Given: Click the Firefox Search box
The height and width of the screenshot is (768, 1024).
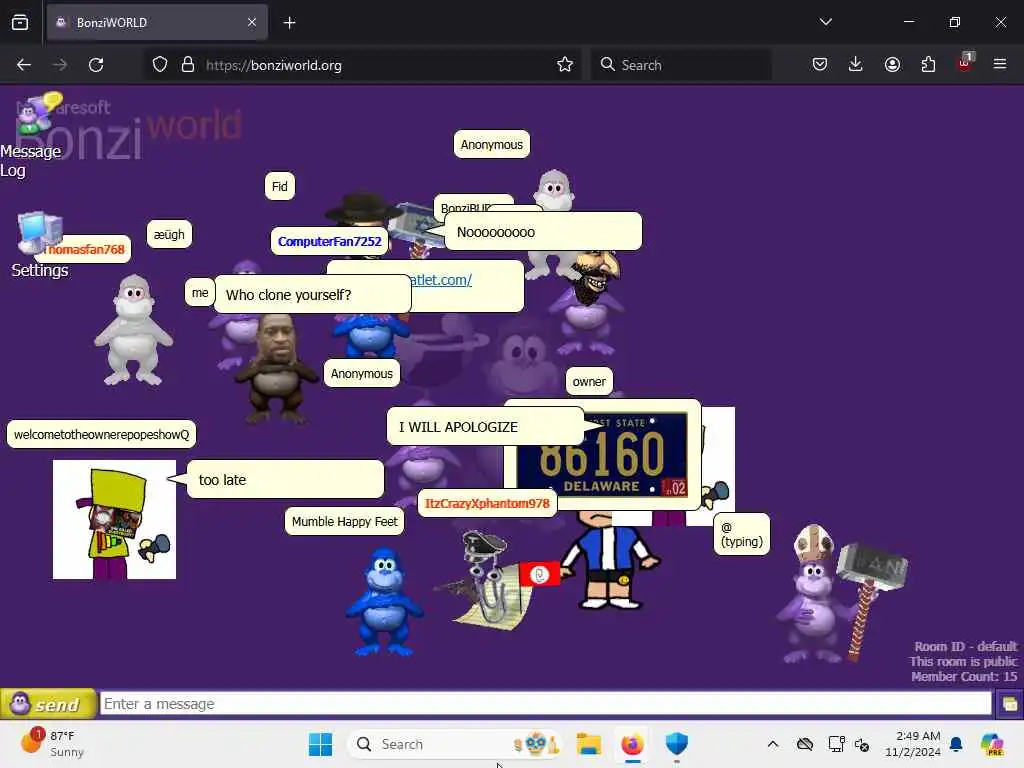Looking at the screenshot, I should [681, 65].
